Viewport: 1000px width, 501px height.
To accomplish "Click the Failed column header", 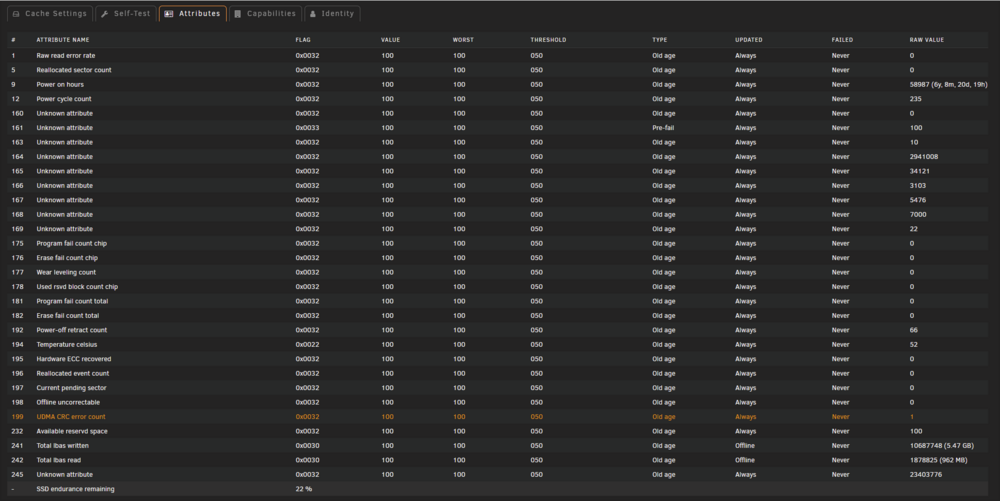I will 842,40.
